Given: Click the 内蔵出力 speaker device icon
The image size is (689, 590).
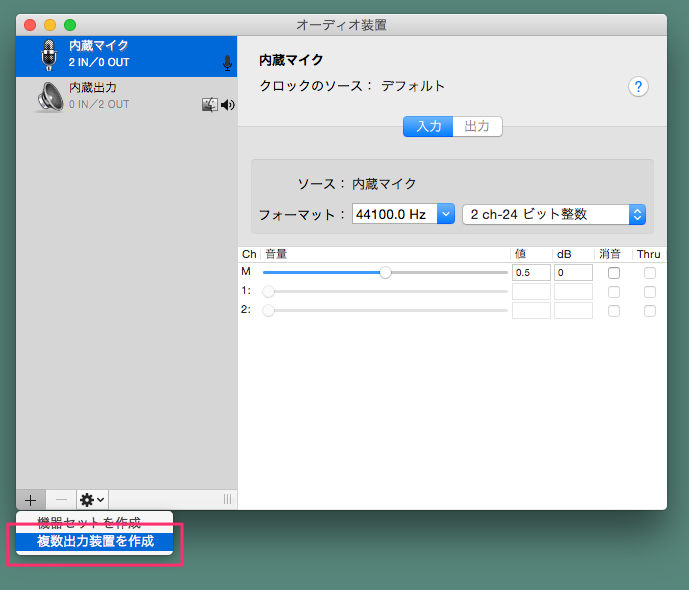Looking at the screenshot, I should pos(50,97).
